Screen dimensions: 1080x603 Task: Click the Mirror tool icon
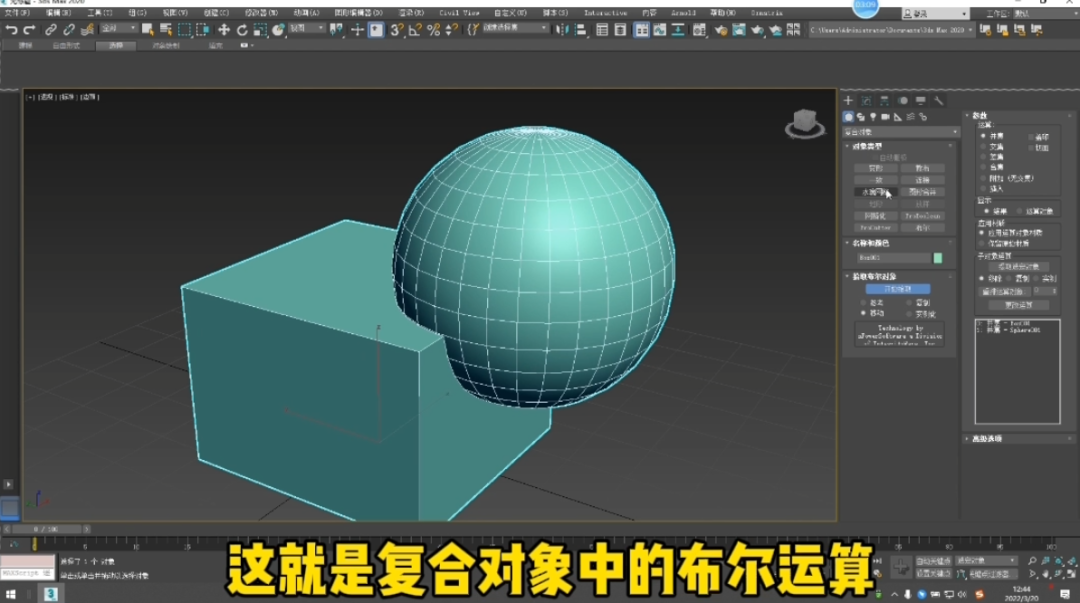tap(562, 30)
